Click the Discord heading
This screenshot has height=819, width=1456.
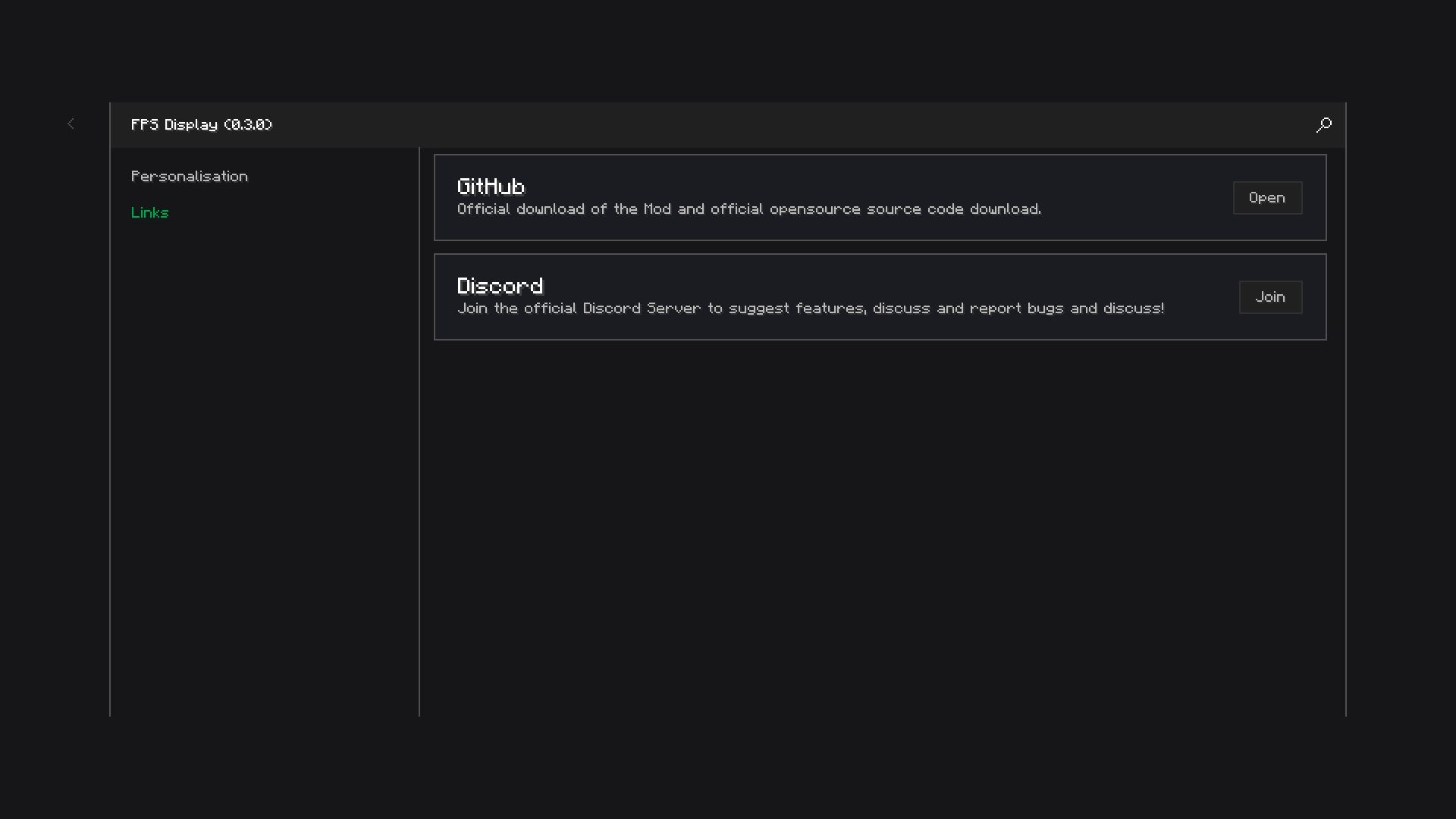click(500, 286)
